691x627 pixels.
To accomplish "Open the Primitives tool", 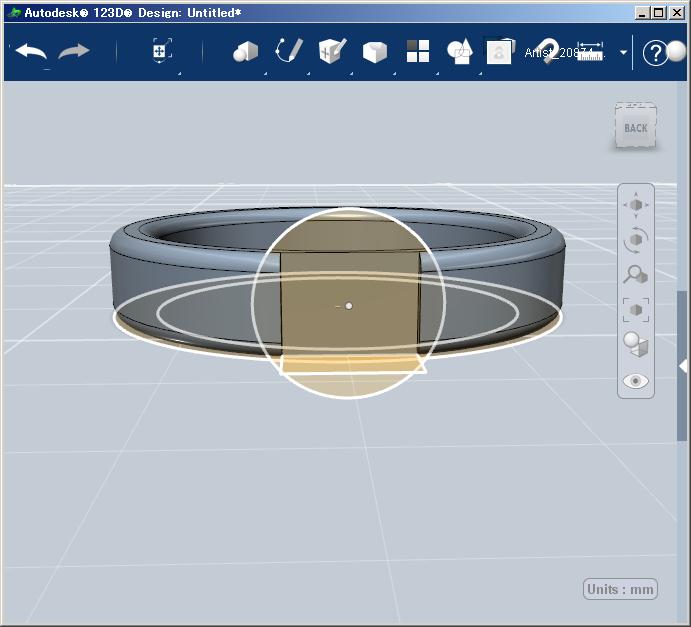I will tap(245, 52).
